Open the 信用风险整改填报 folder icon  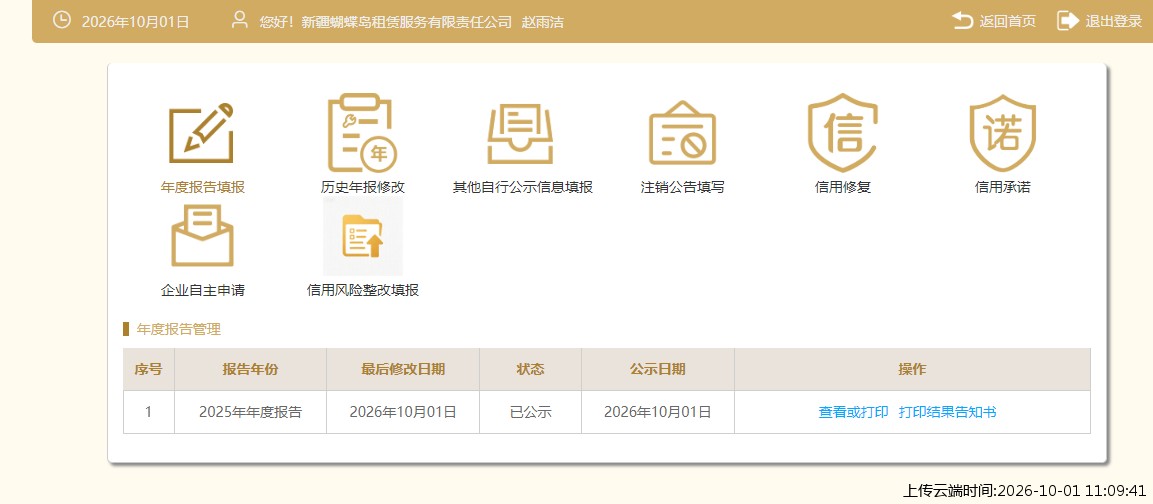pyautogui.click(x=363, y=236)
